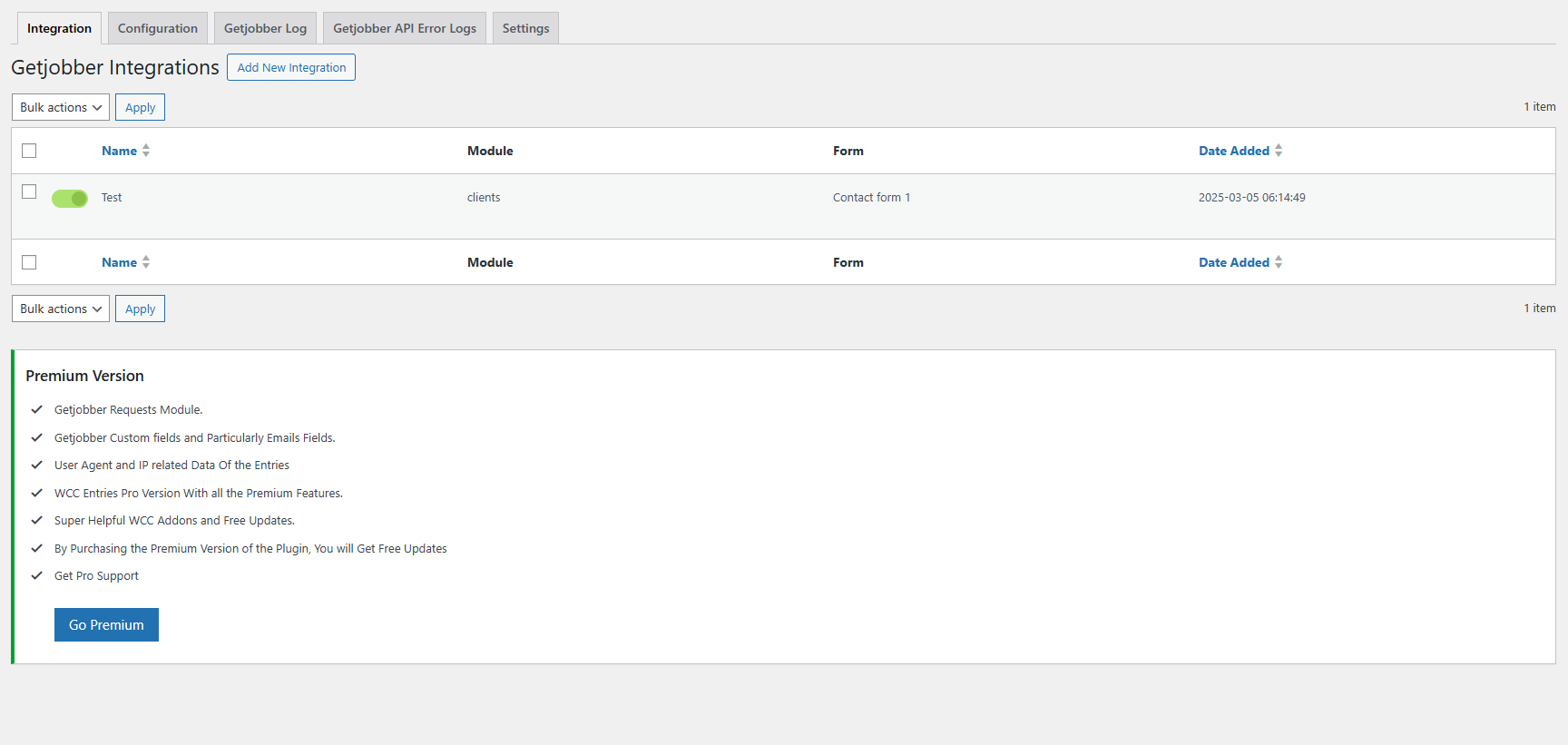Click Add New Integration button
The height and width of the screenshot is (745, 1568).
pos(291,67)
